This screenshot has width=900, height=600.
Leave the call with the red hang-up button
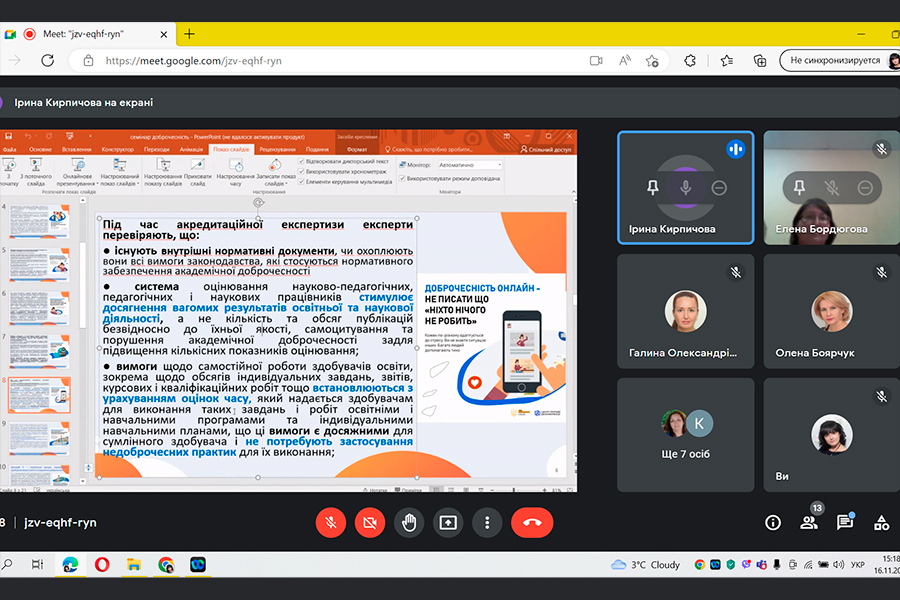click(x=532, y=522)
